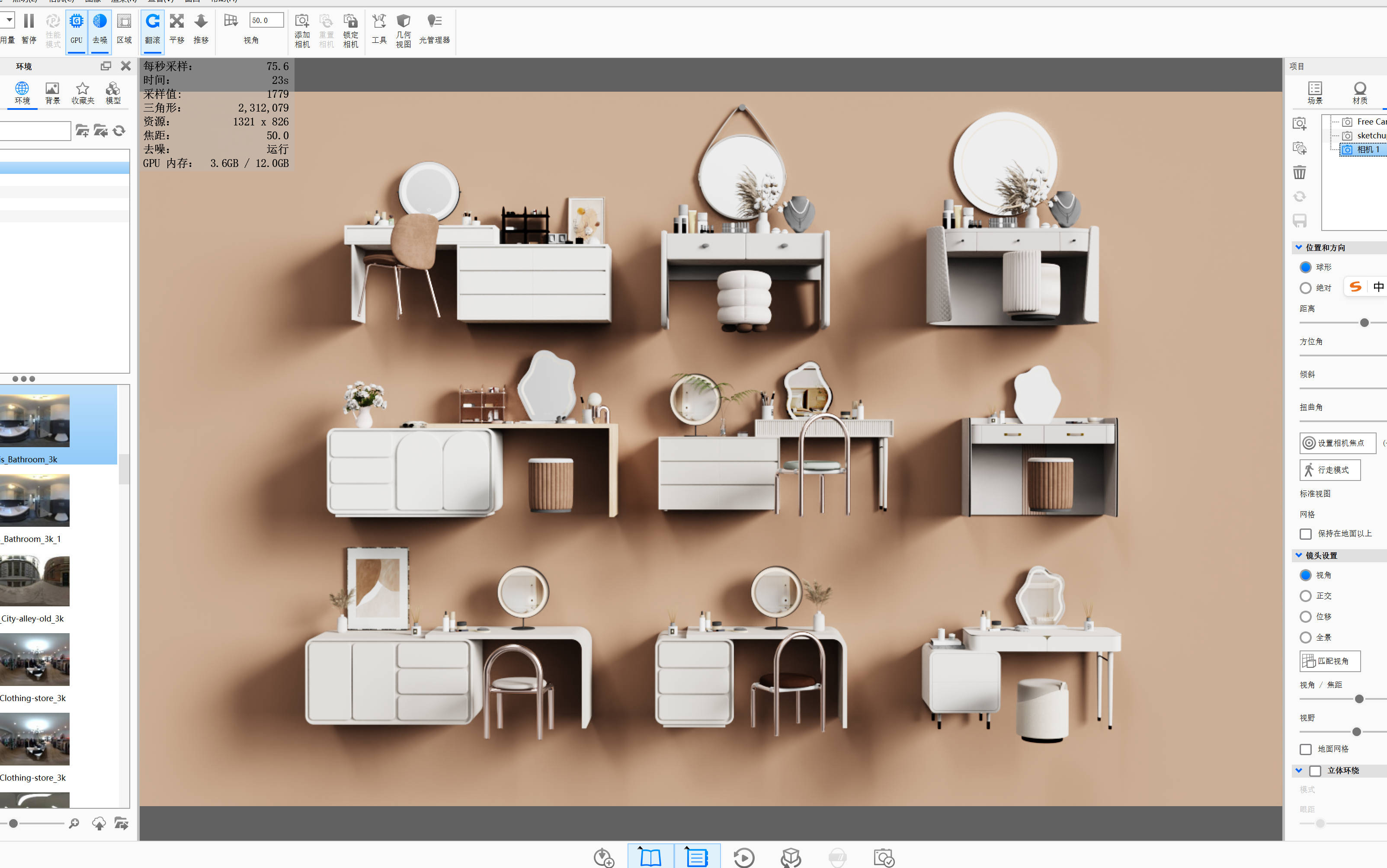
Task: Select the 翻滚 orbit navigation tool
Action: tap(152, 27)
